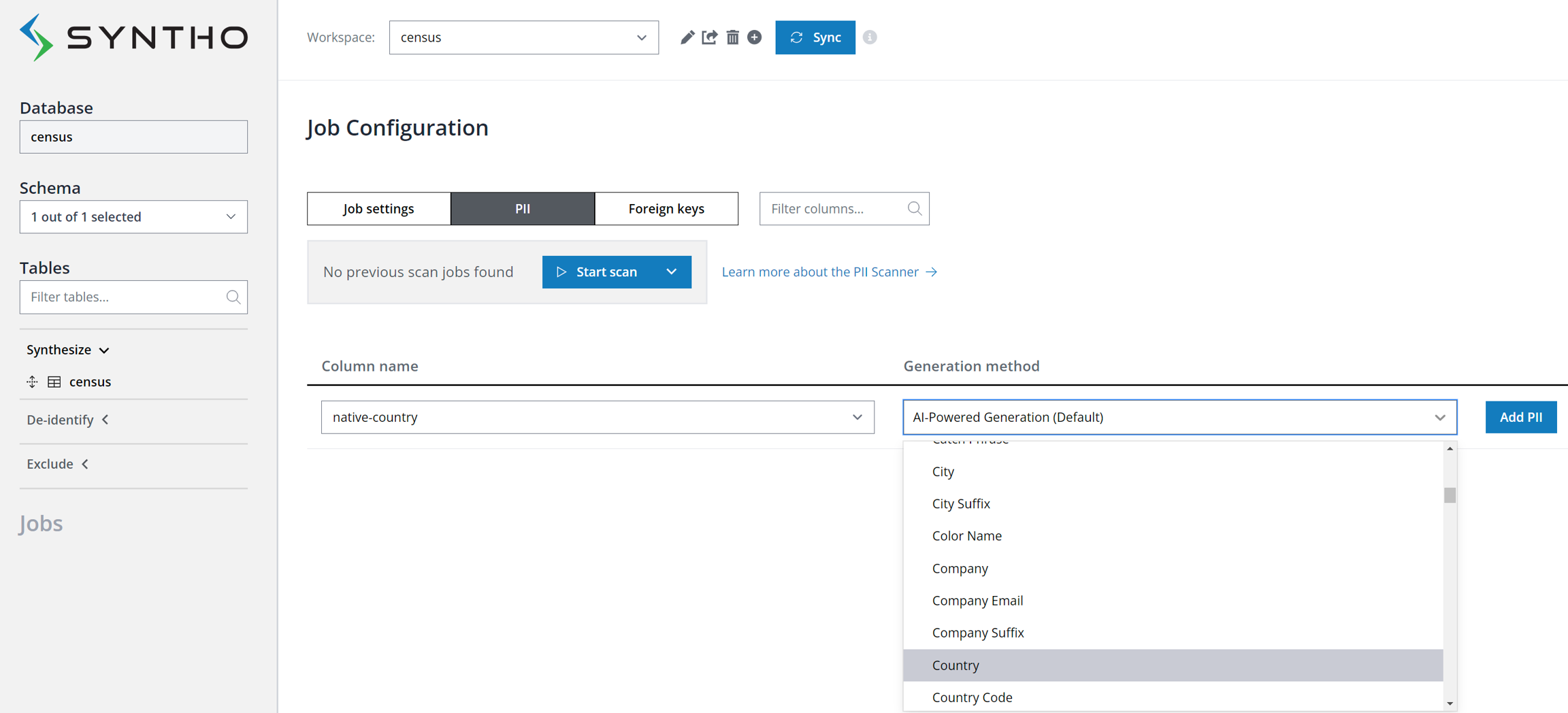This screenshot has width=1568, height=713.
Task: Click the trash delete workspace icon
Action: 732,37
